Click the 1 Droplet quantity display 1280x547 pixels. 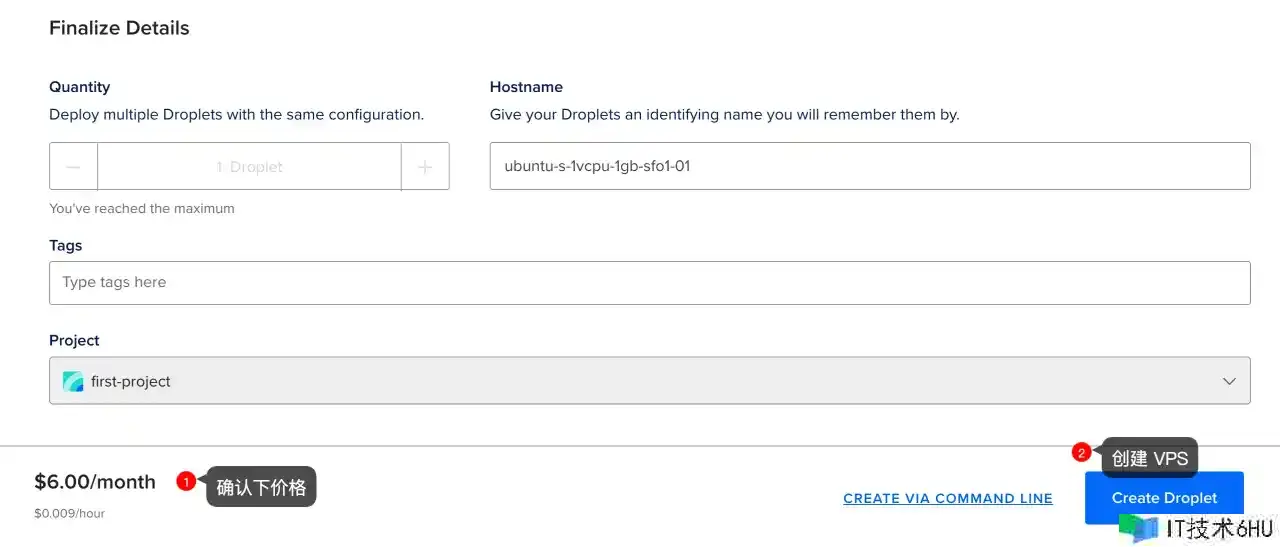(x=249, y=167)
